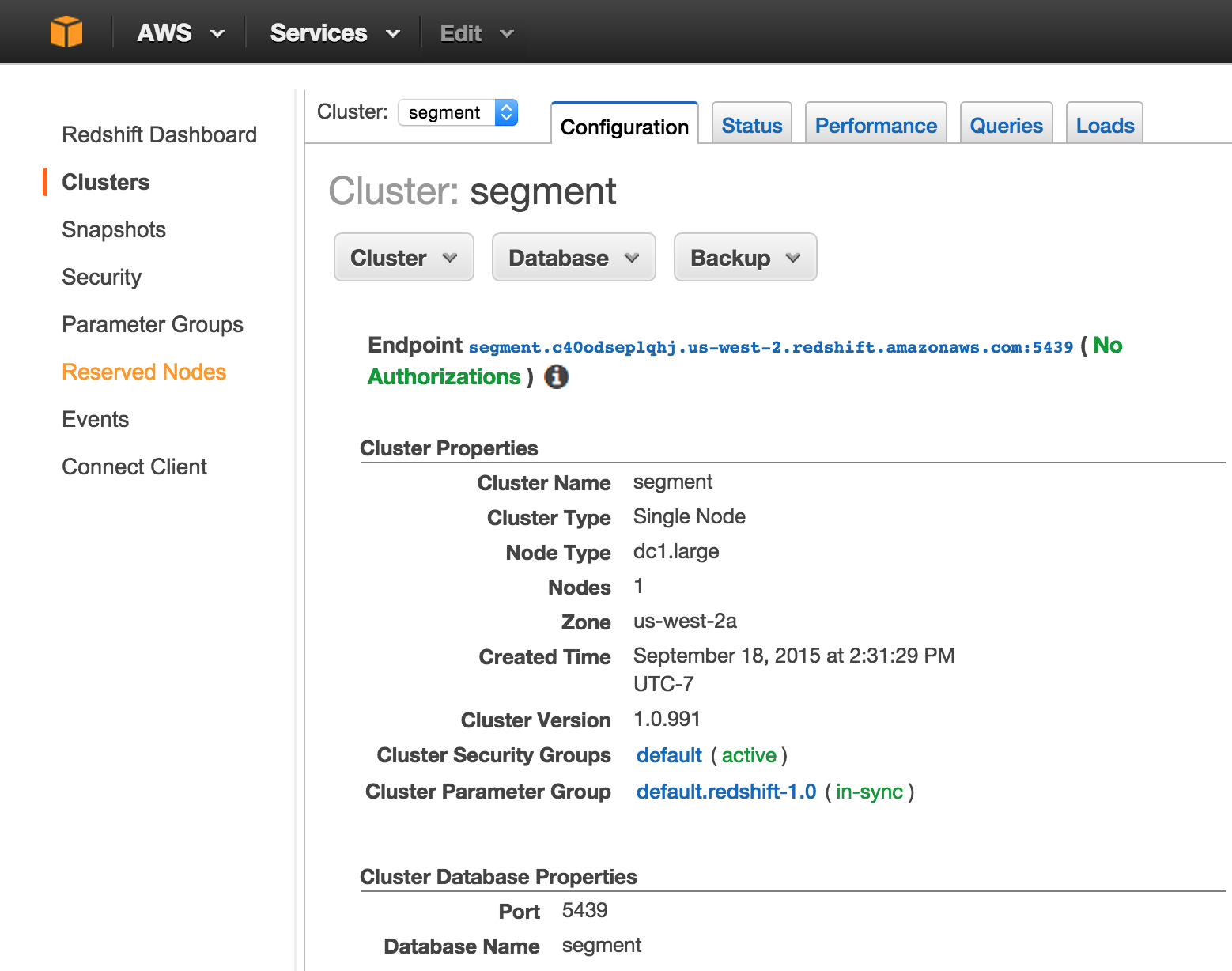This screenshot has height=971, width=1232.
Task: Open the AWS menu in top bar
Action: (x=180, y=33)
